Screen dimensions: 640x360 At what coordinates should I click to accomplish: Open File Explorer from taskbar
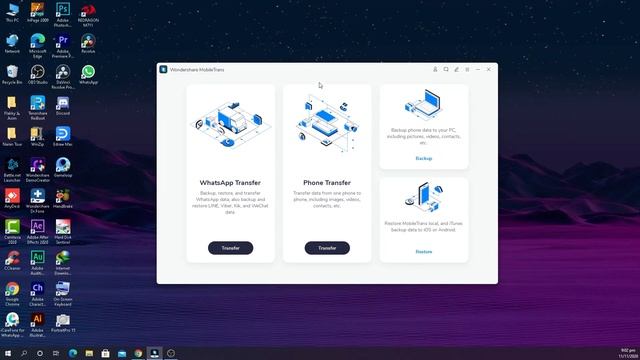(x=89, y=353)
